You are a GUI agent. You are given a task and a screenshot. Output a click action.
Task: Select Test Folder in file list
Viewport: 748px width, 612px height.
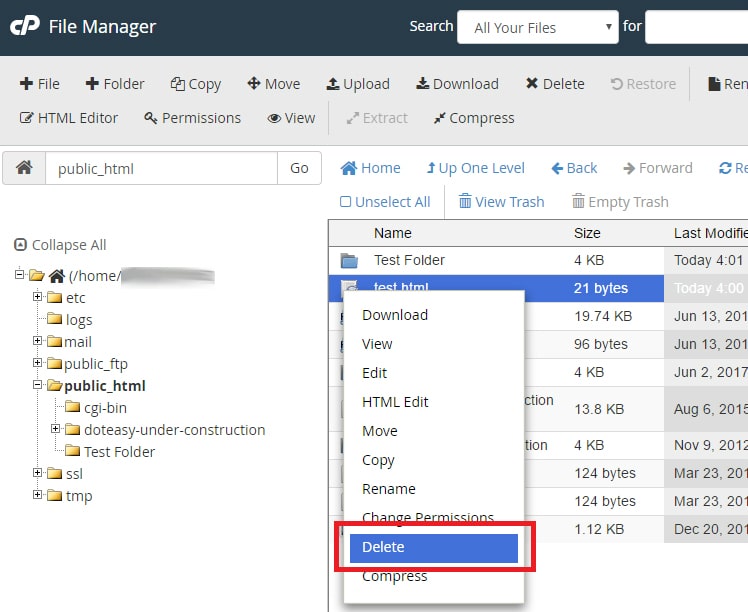pos(409,260)
